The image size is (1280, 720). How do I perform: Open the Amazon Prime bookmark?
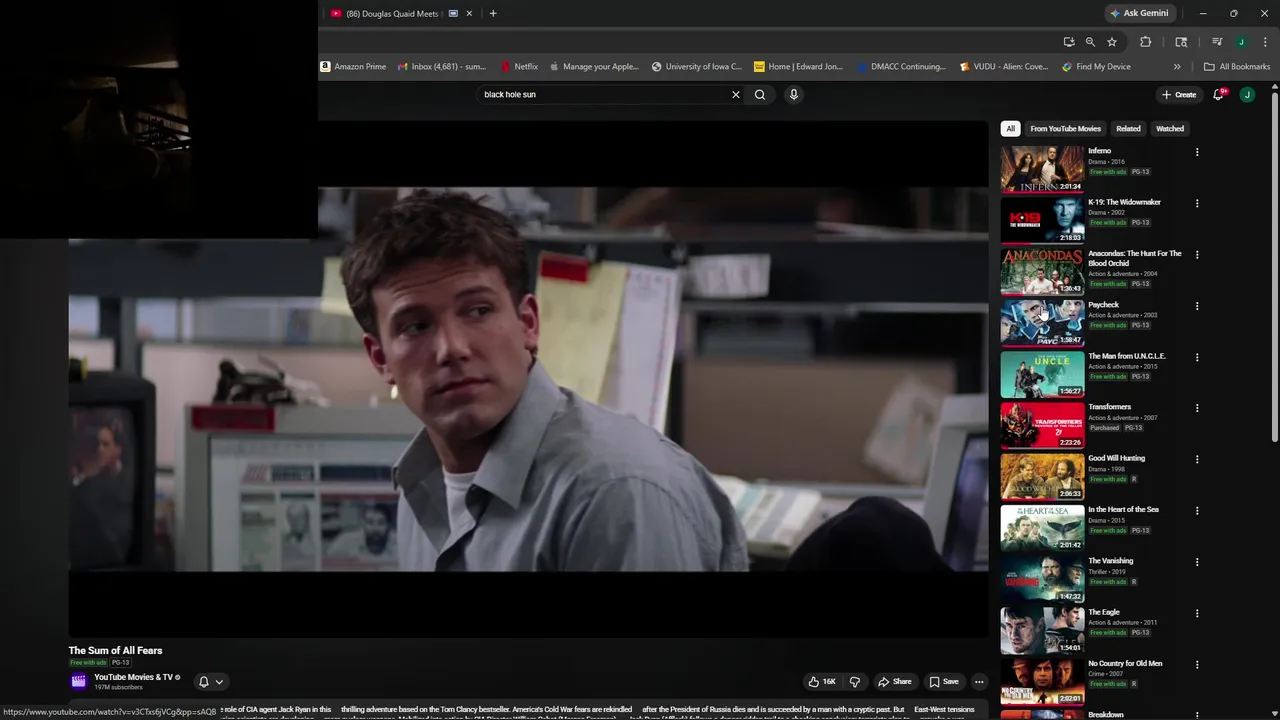coord(353,67)
